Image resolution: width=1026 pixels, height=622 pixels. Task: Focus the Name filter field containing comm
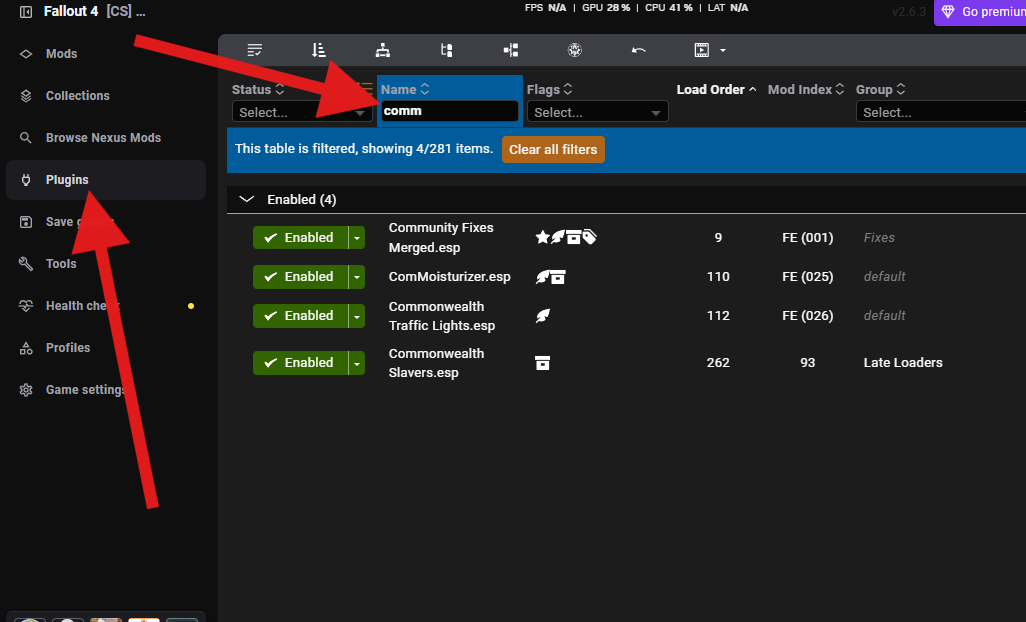tap(450, 111)
